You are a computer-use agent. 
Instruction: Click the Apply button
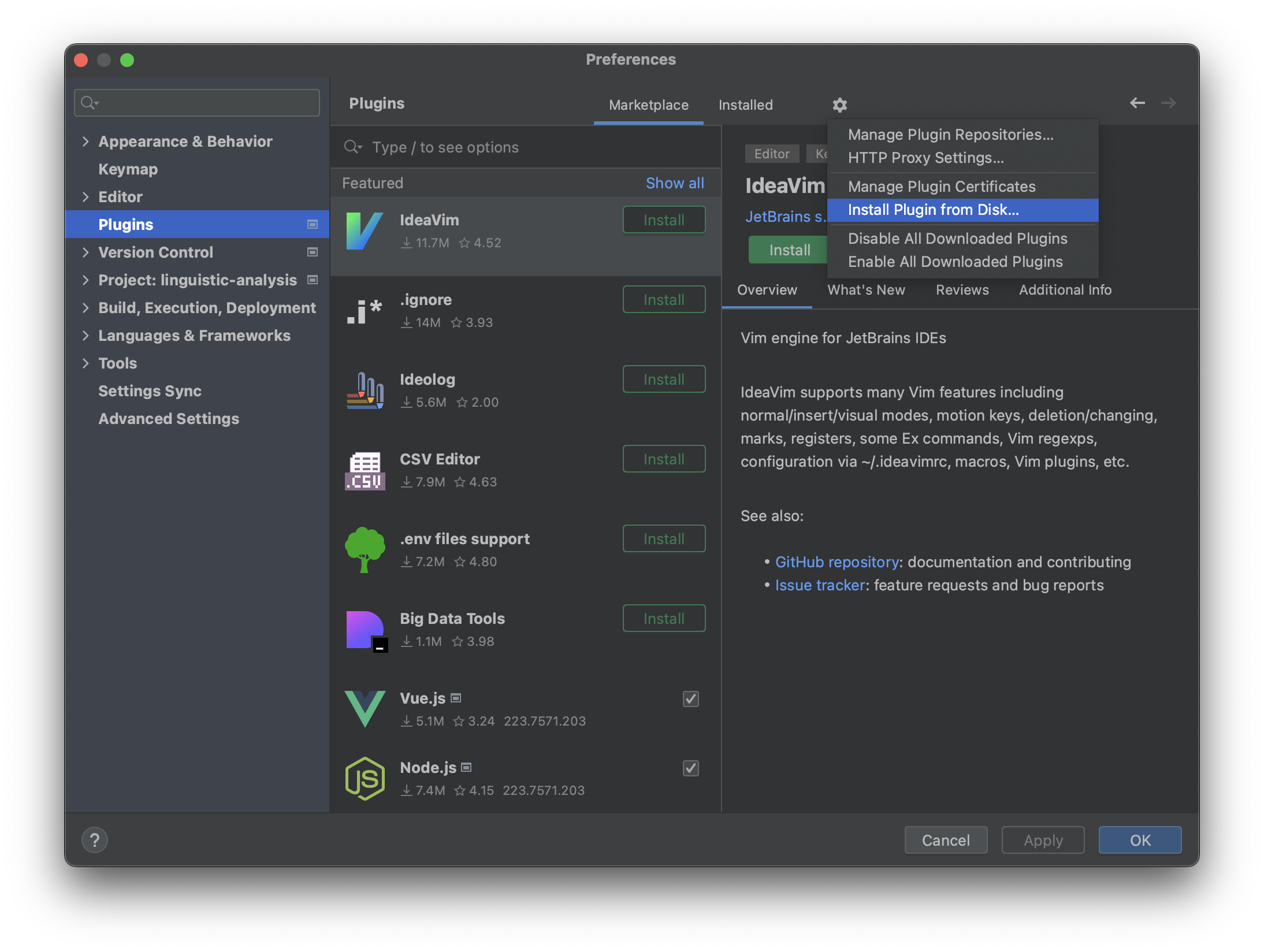click(1042, 840)
